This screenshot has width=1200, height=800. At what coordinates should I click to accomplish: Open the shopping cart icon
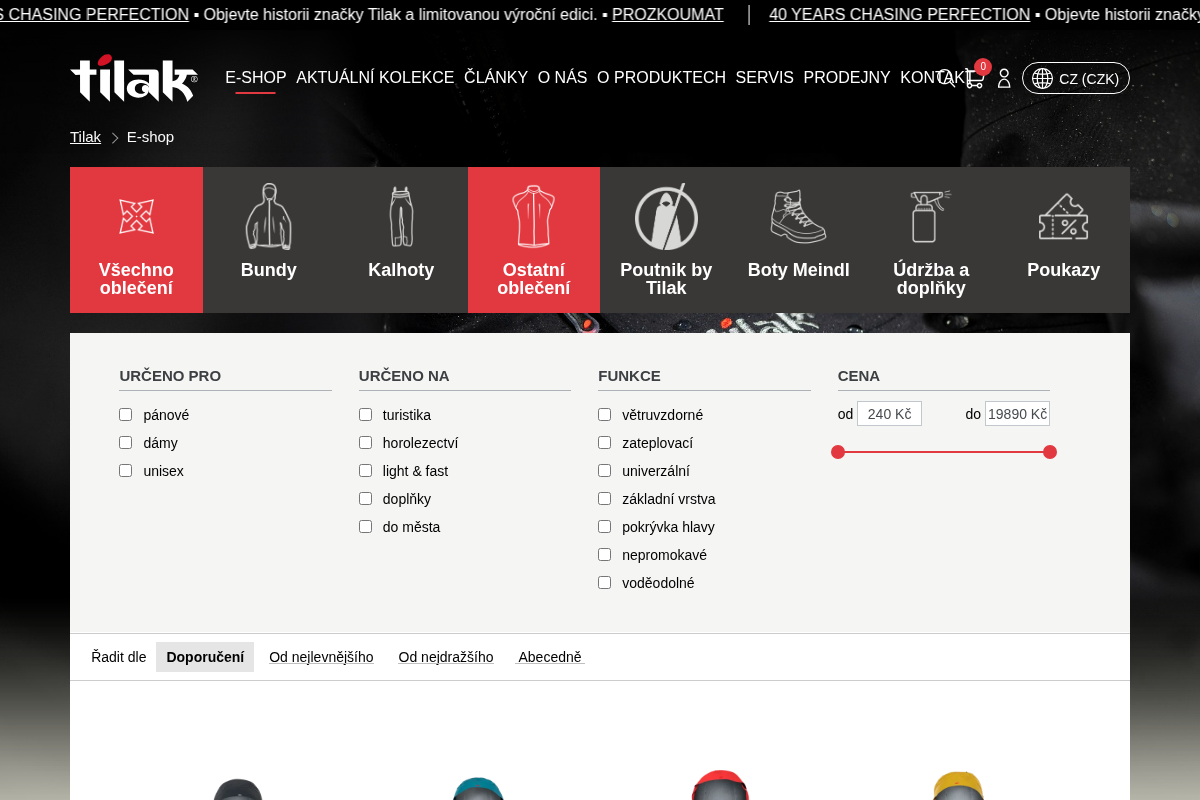tap(975, 78)
